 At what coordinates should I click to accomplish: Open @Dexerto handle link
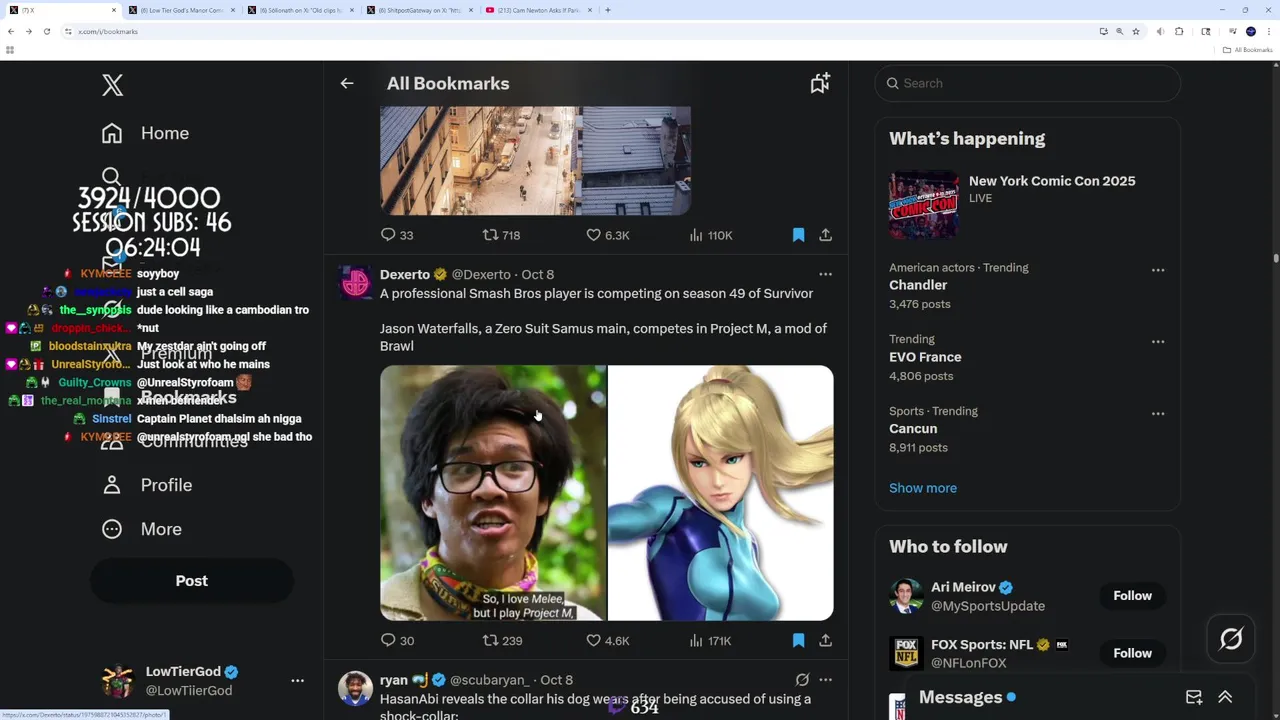pyautogui.click(x=481, y=274)
